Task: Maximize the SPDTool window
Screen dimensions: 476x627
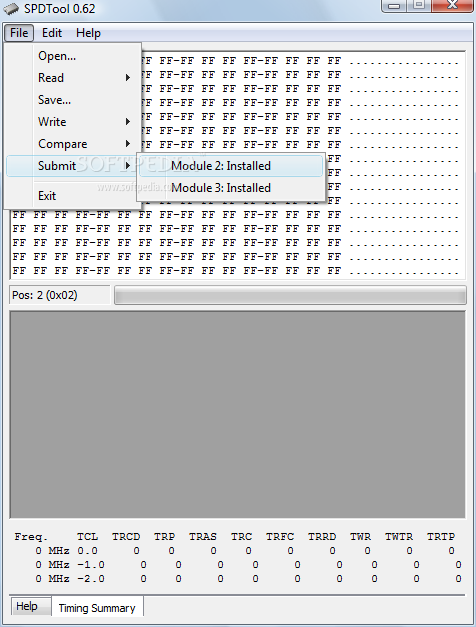Action: 418,6
